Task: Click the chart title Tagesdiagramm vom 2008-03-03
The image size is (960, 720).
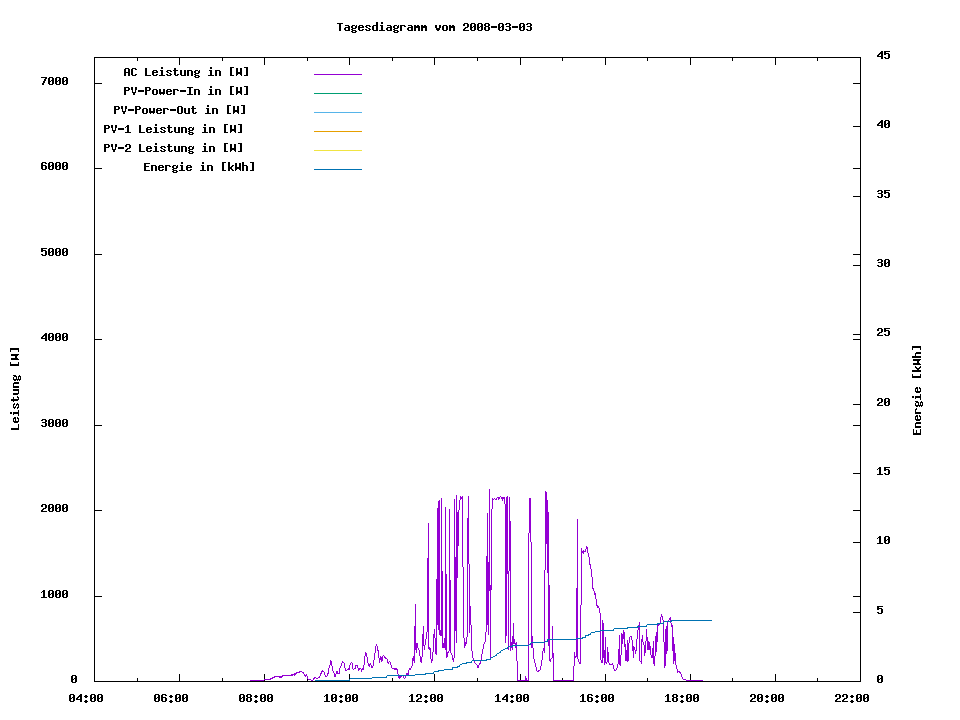Action: 434,27
